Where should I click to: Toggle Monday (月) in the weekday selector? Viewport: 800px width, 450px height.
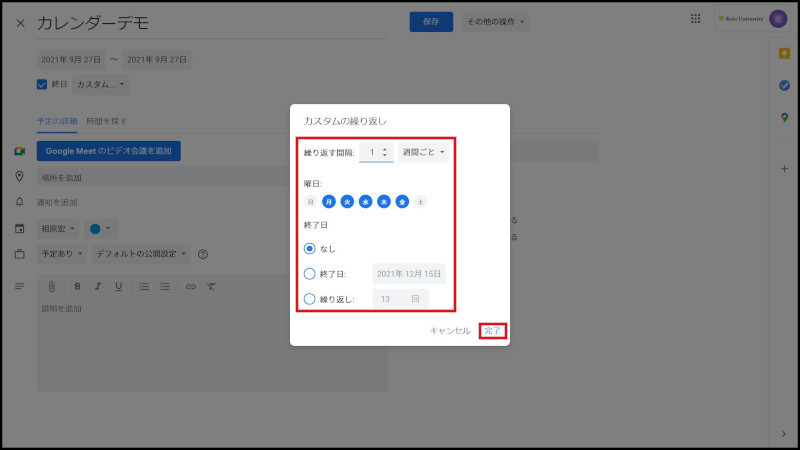pos(329,201)
